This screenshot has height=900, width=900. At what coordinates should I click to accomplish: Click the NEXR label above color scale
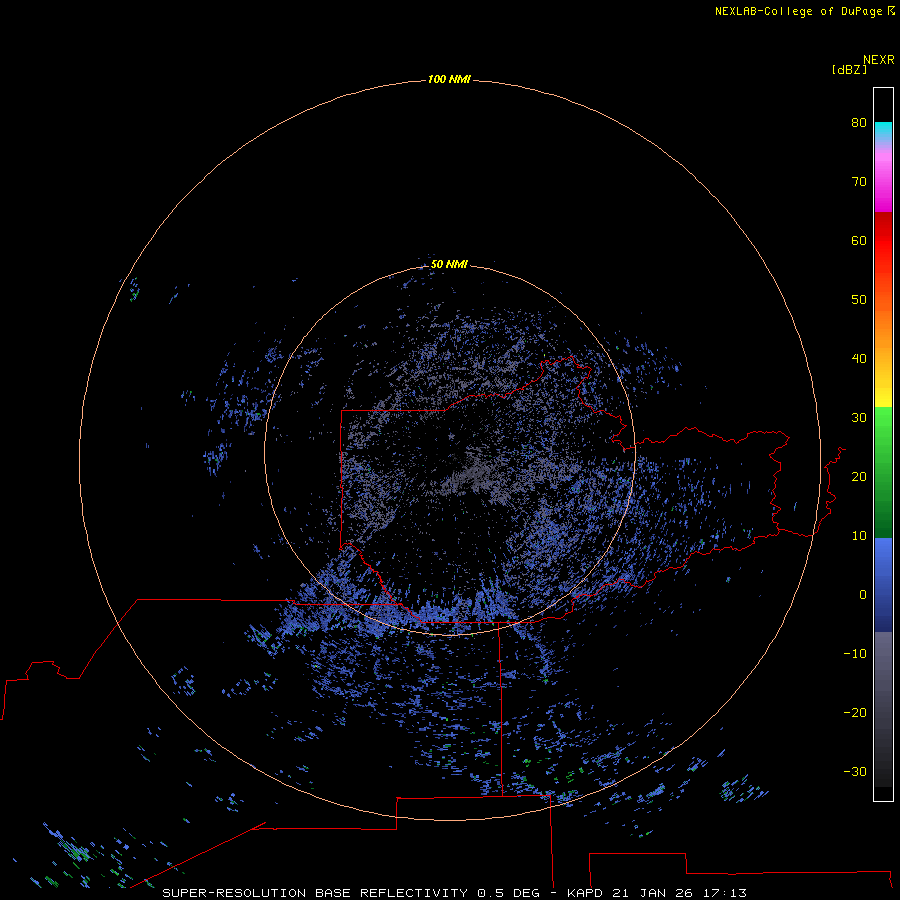pos(878,60)
